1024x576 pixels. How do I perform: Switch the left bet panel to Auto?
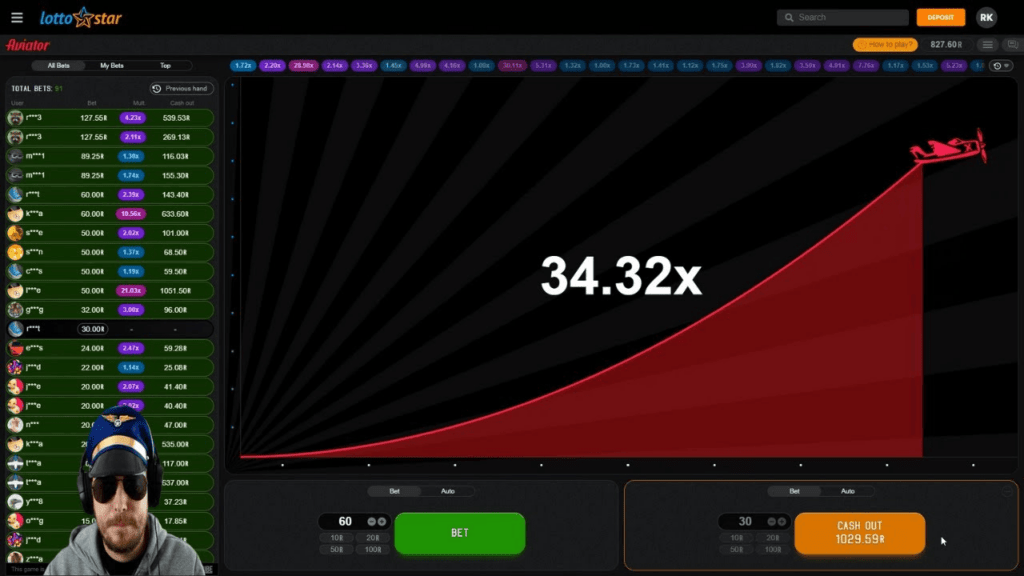(447, 491)
